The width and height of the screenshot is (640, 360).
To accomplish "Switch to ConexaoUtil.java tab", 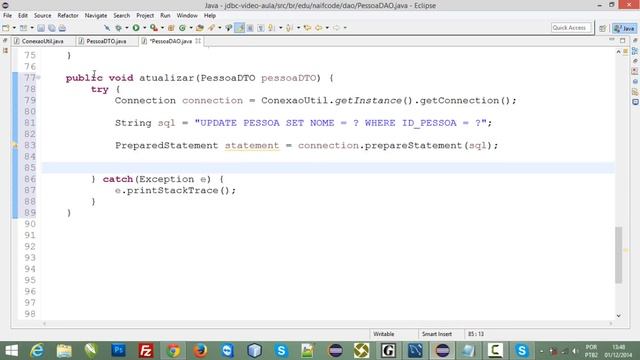I will click(42, 41).
